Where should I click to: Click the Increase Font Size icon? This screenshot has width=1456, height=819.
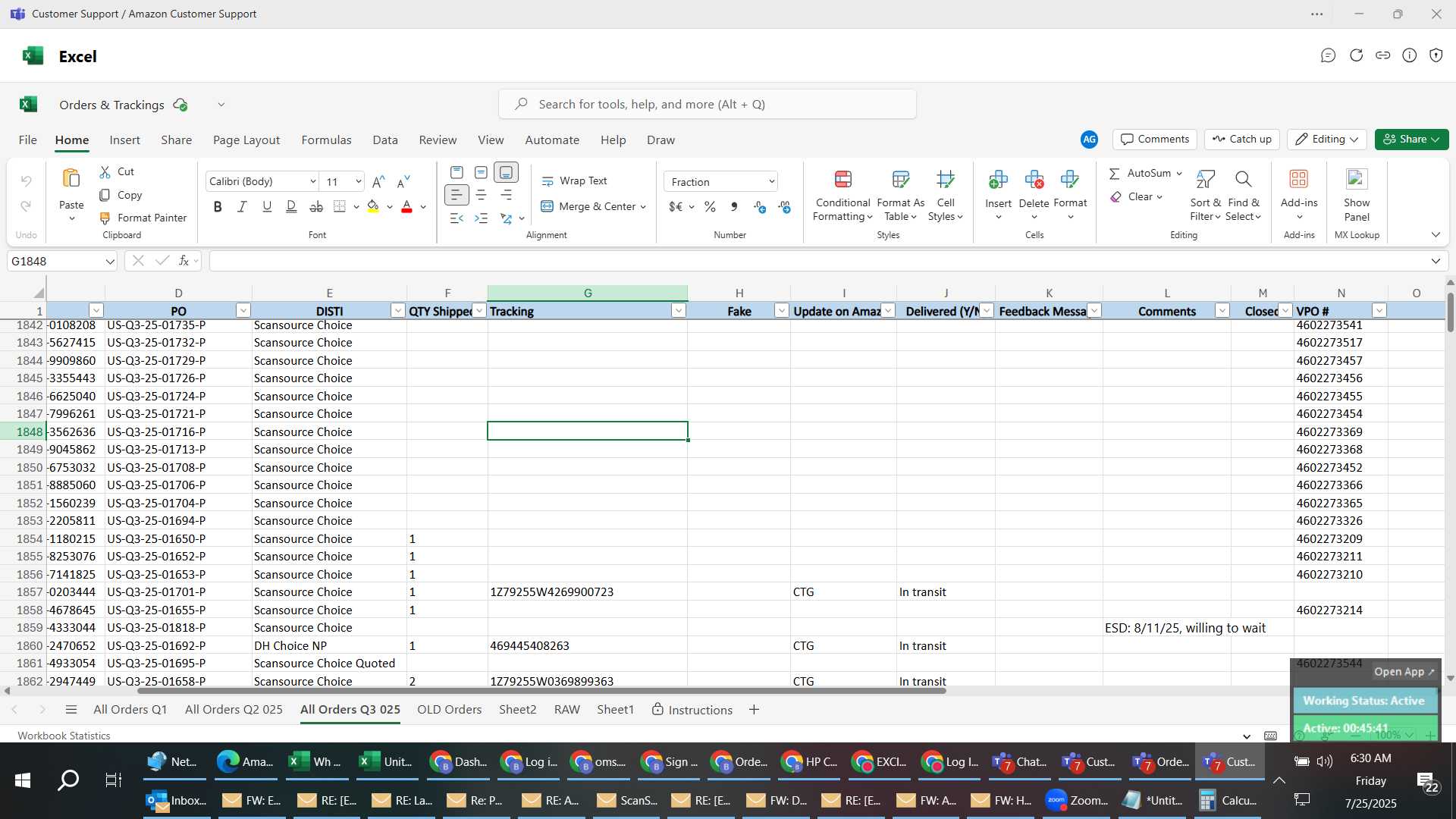pyautogui.click(x=378, y=181)
